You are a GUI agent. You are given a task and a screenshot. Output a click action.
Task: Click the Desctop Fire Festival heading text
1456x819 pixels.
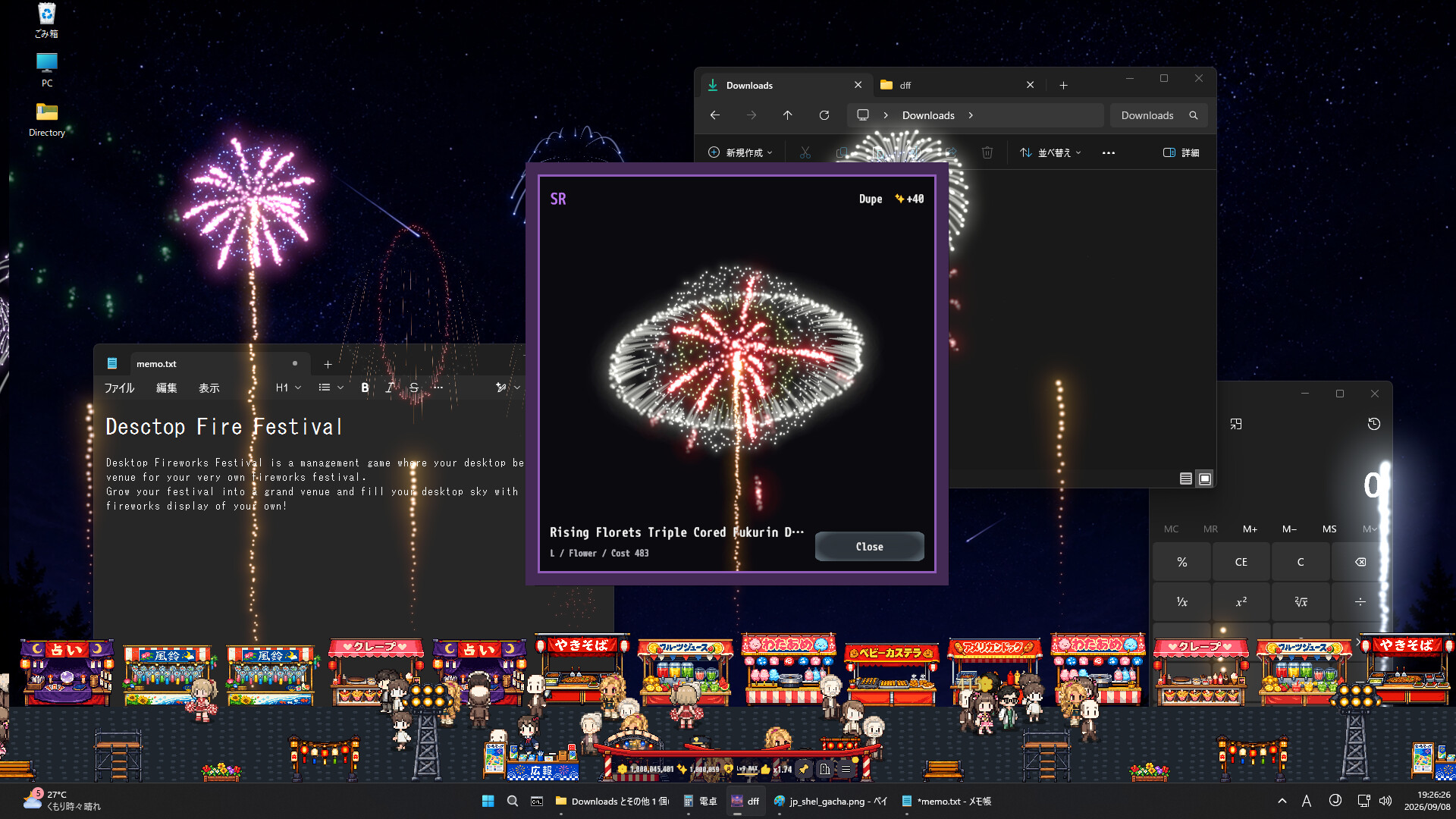tap(224, 427)
